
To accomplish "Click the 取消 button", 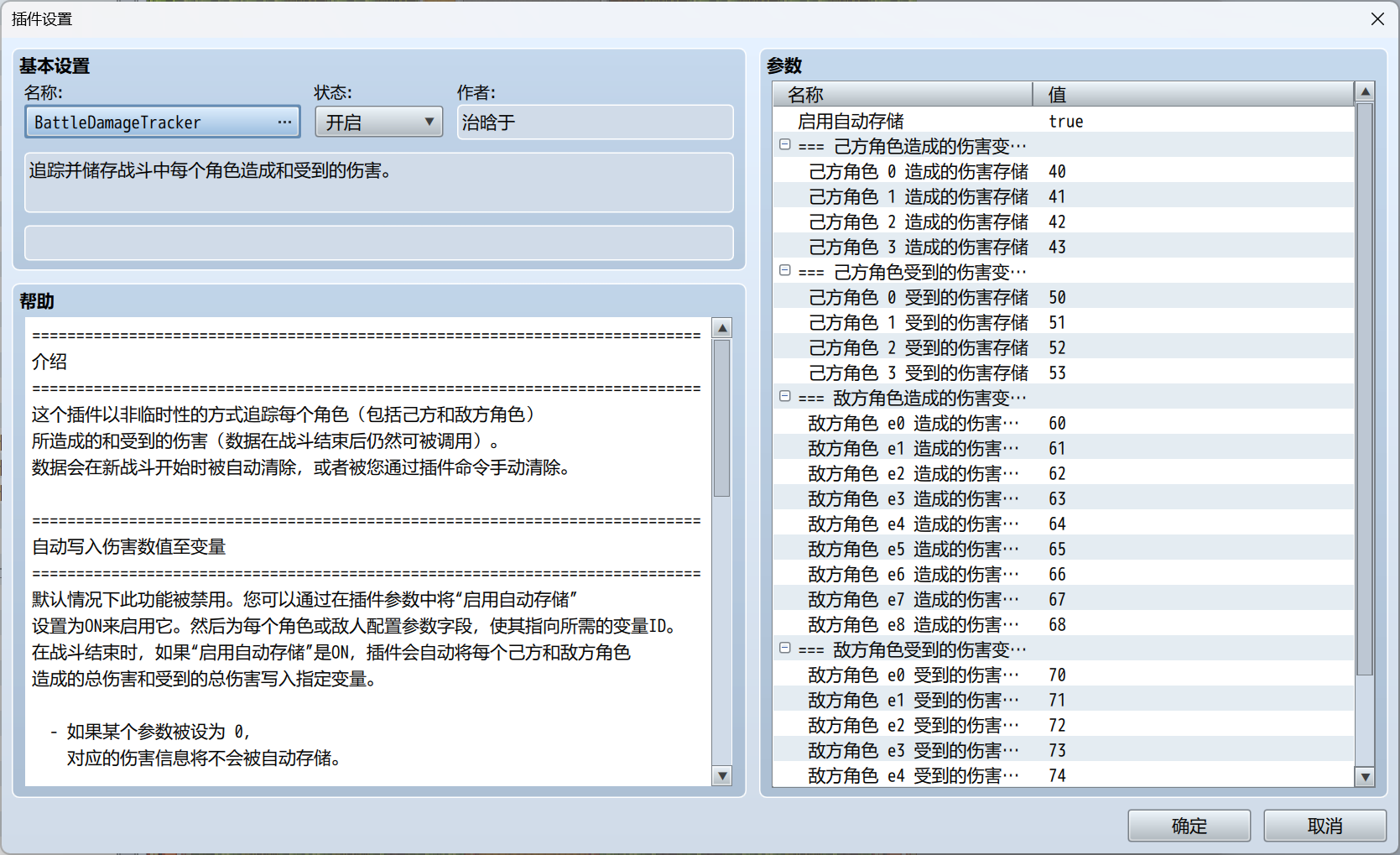I will pyautogui.click(x=1325, y=826).
